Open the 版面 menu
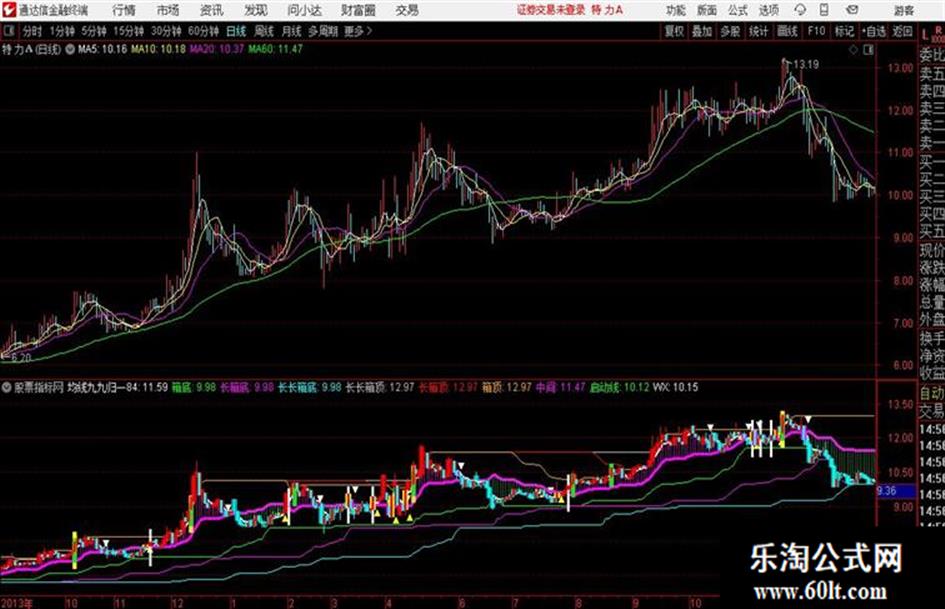The image size is (945, 609). click(x=707, y=10)
